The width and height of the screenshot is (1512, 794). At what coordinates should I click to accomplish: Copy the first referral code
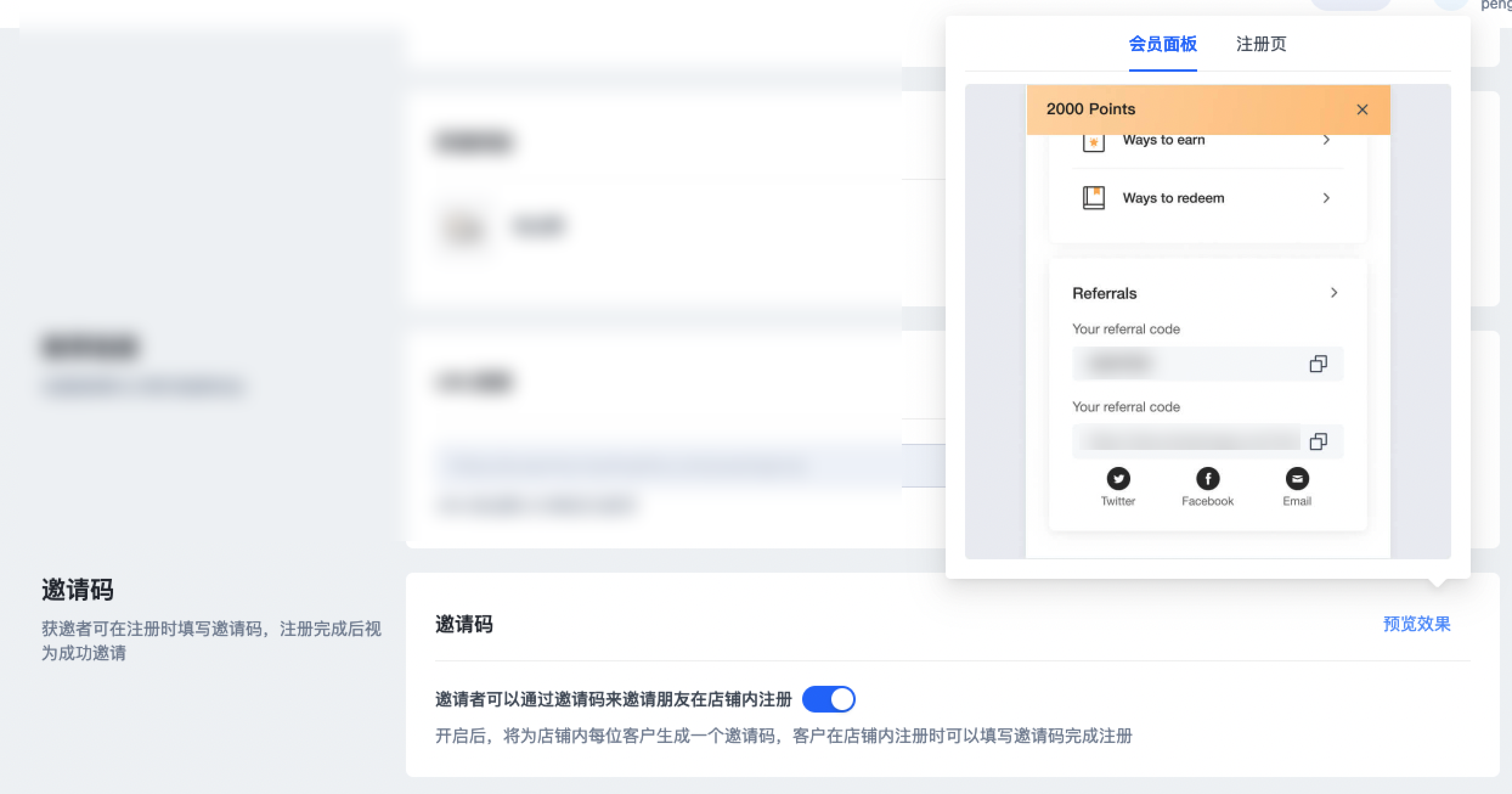1318,364
